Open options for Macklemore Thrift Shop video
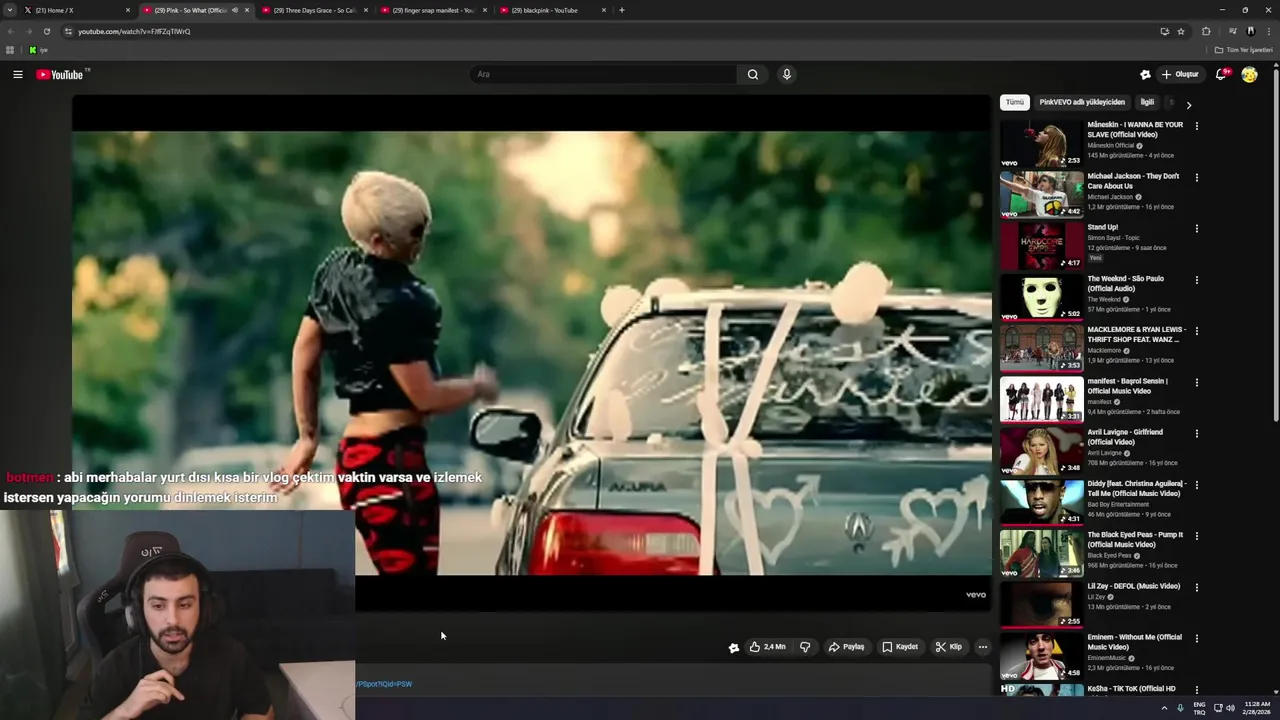This screenshot has height=720, width=1280. coord(1197,331)
